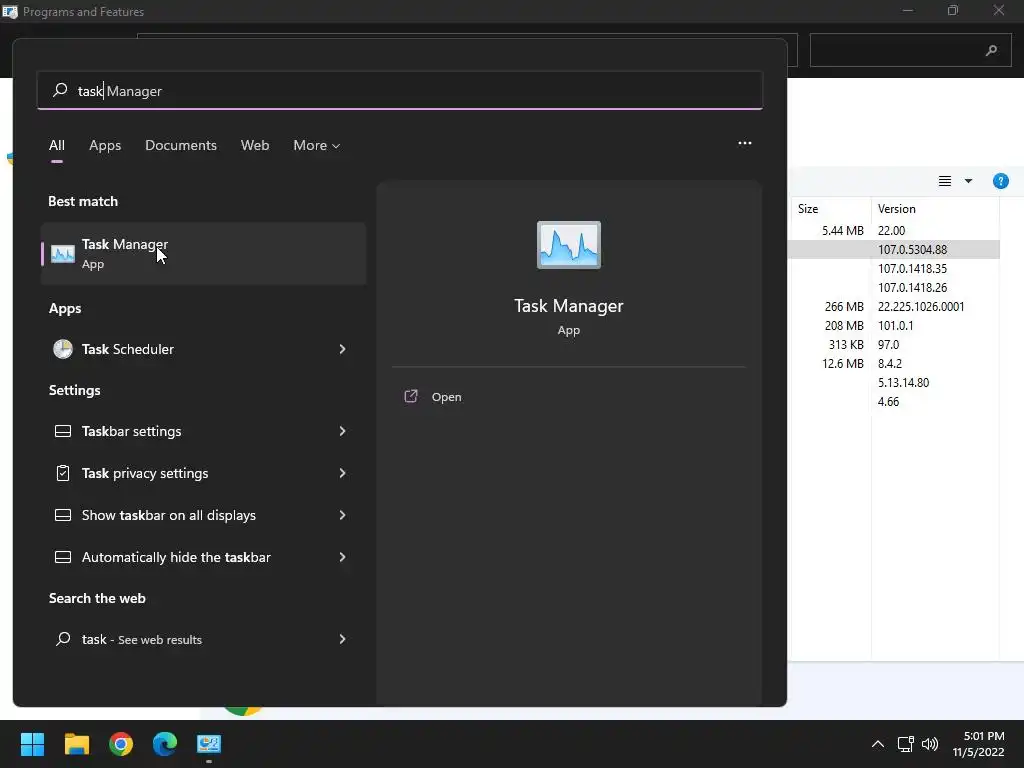
Task: Open Taskbar settings result
Action: [x=203, y=431]
